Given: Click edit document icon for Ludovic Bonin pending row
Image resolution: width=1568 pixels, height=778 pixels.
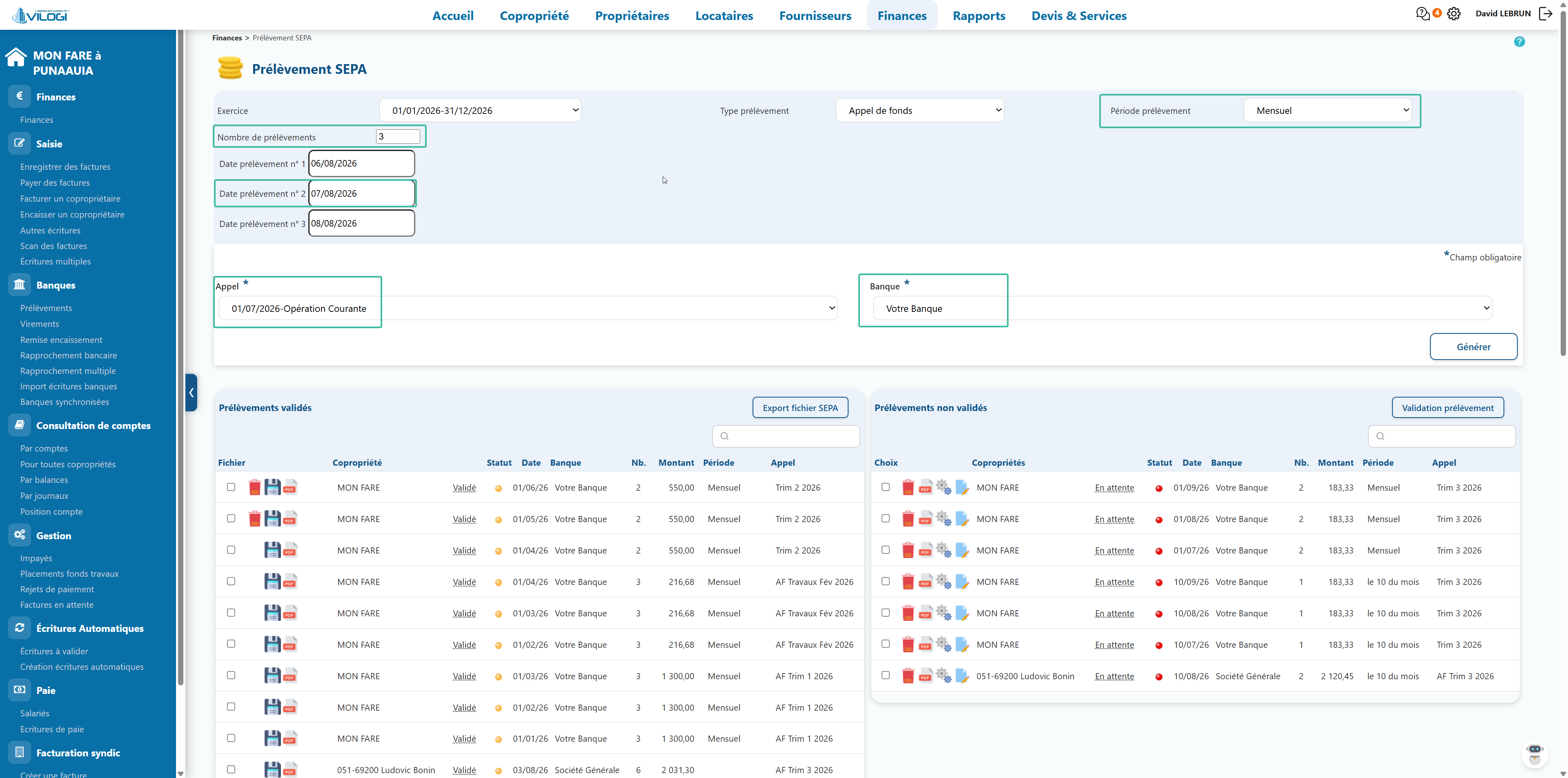Looking at the screenshot, I should (962, 676).
